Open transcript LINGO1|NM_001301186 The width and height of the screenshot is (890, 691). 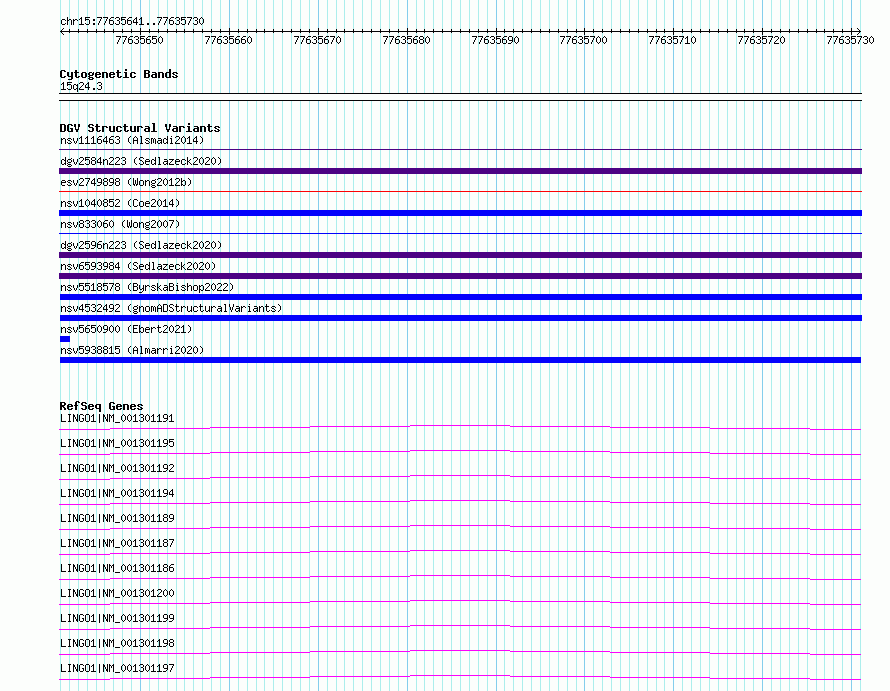click(117, 568)
